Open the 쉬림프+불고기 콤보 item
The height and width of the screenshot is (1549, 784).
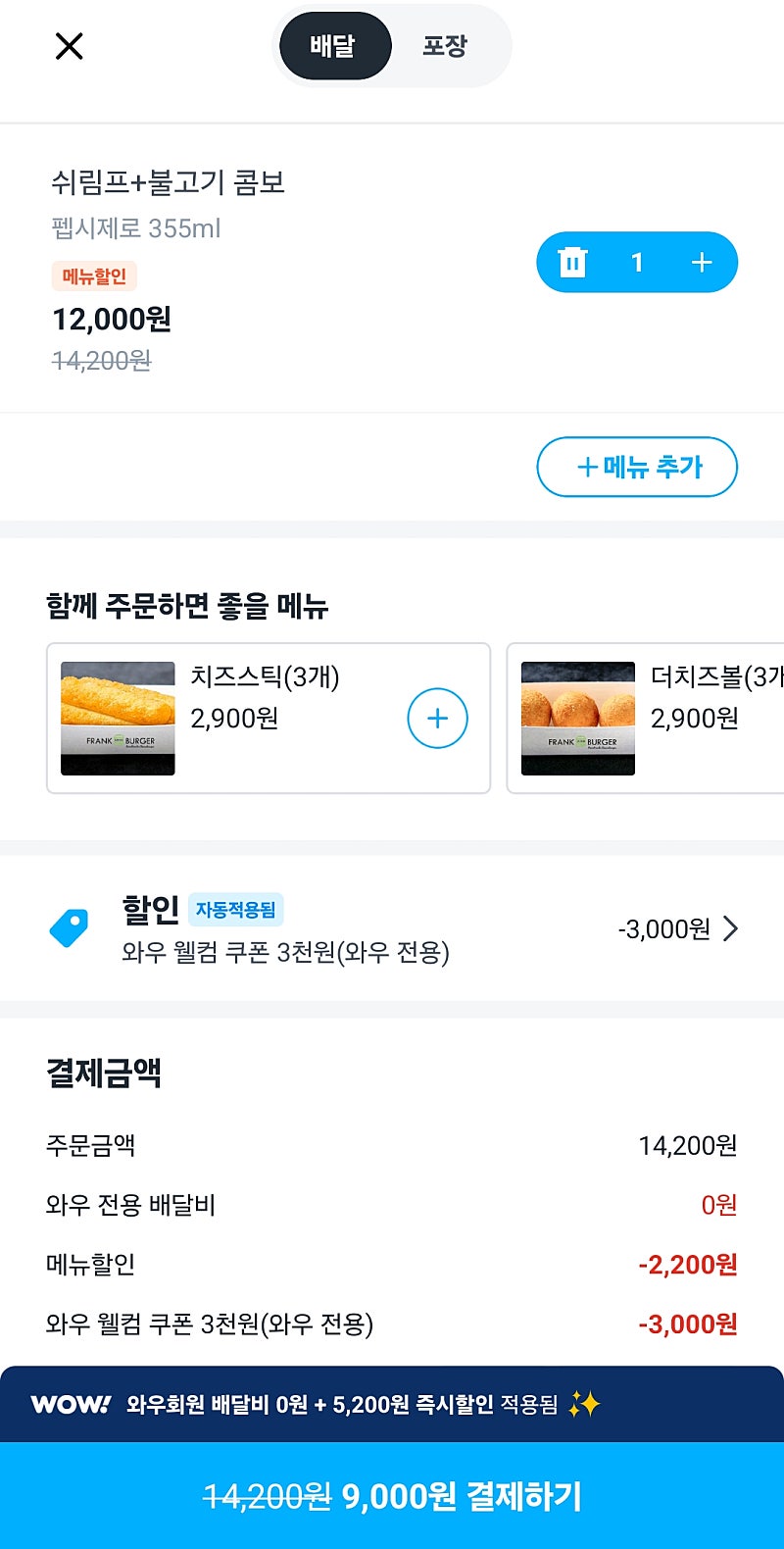point(168,182)
